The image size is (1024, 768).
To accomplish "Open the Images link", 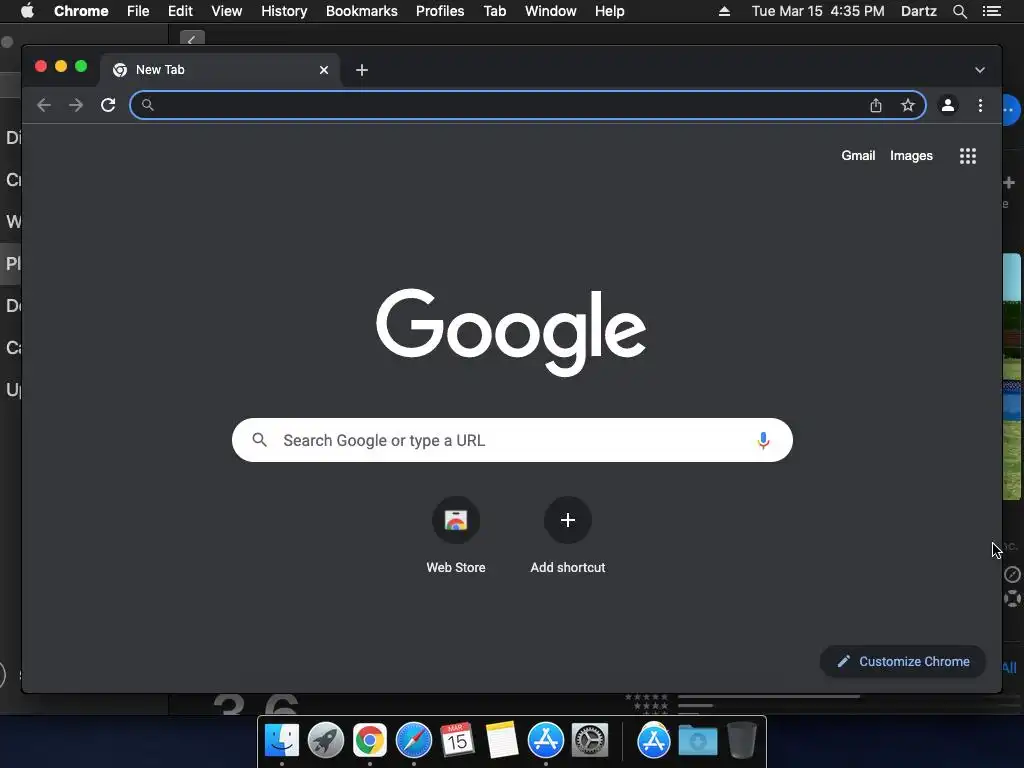I will (x=911, y=155).
